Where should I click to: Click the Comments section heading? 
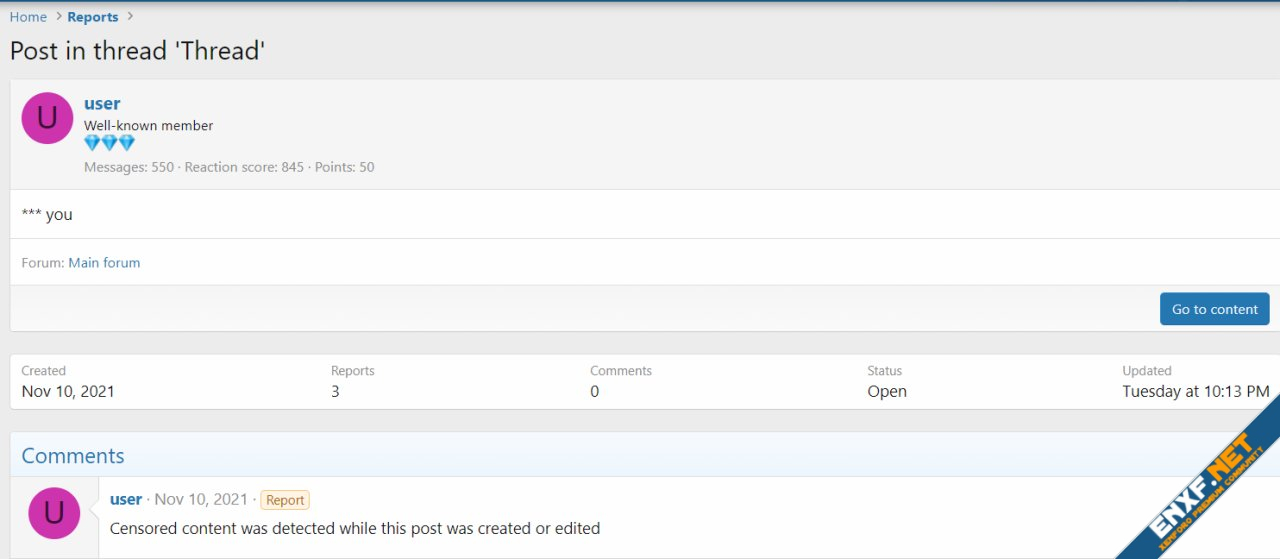(x=73, y=456)
